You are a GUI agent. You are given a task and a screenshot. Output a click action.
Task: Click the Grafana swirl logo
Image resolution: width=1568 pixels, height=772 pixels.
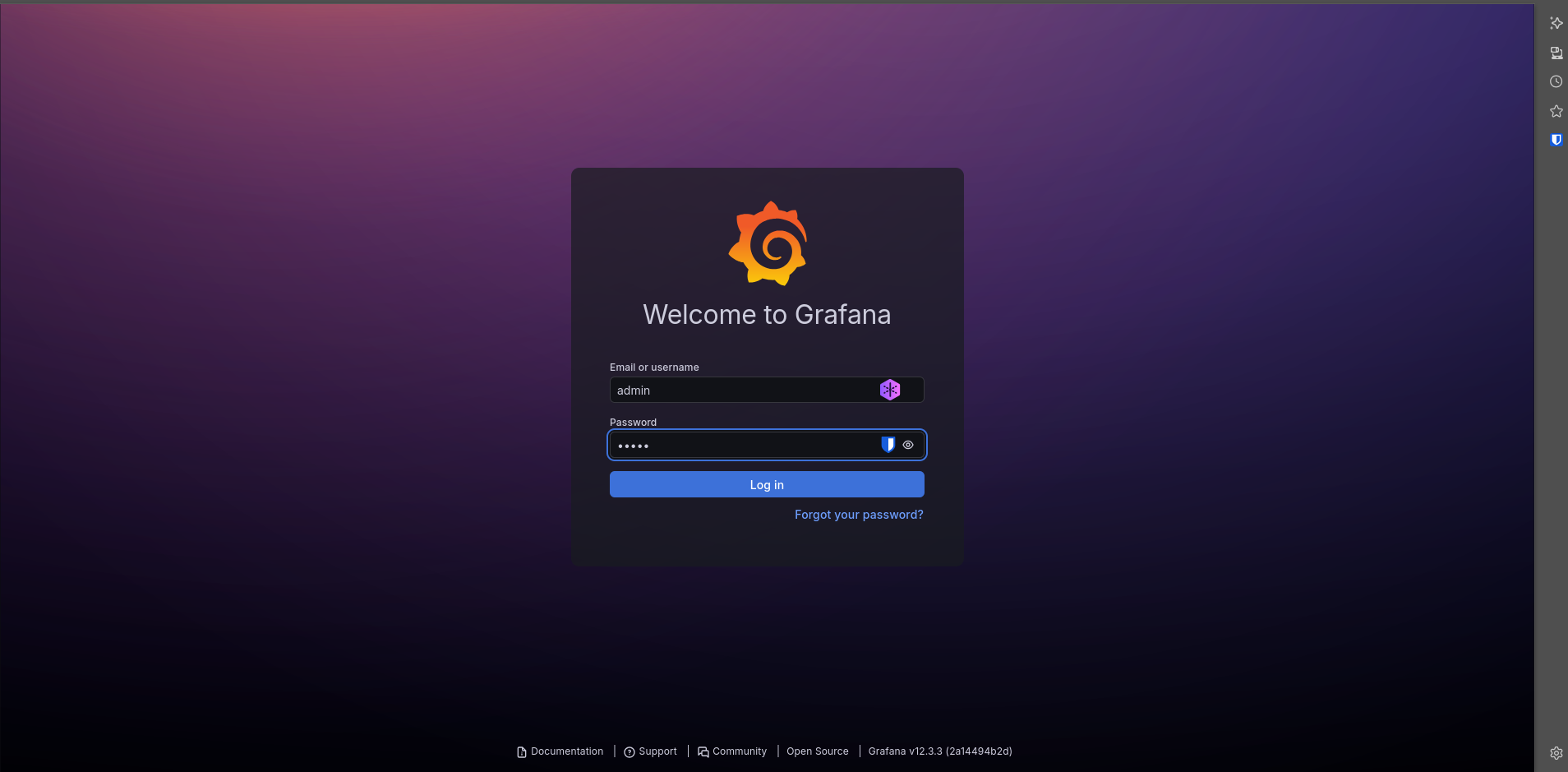(x=768, y=244)
